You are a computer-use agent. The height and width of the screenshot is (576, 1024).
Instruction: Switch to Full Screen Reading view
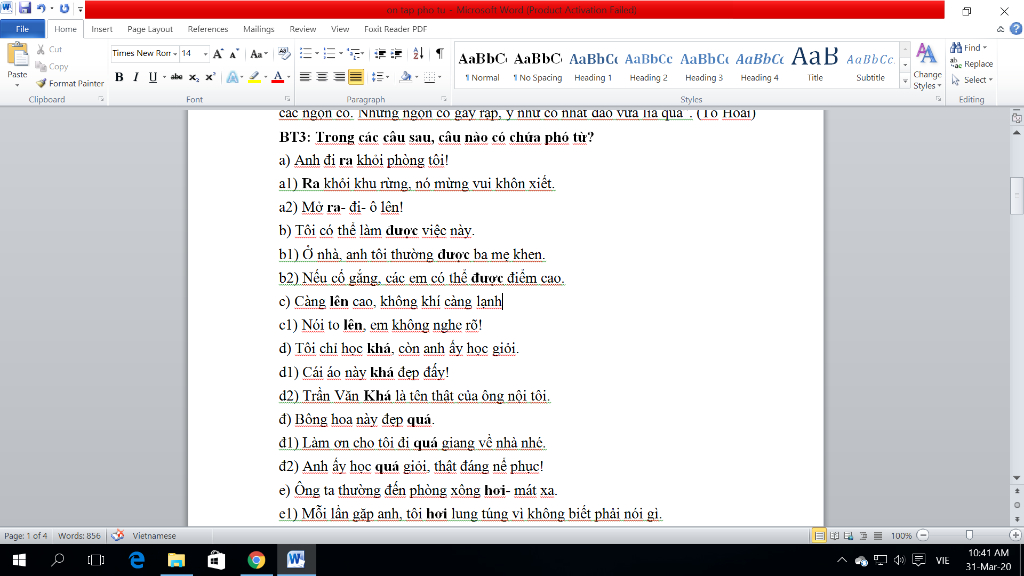tap(835, 536)
